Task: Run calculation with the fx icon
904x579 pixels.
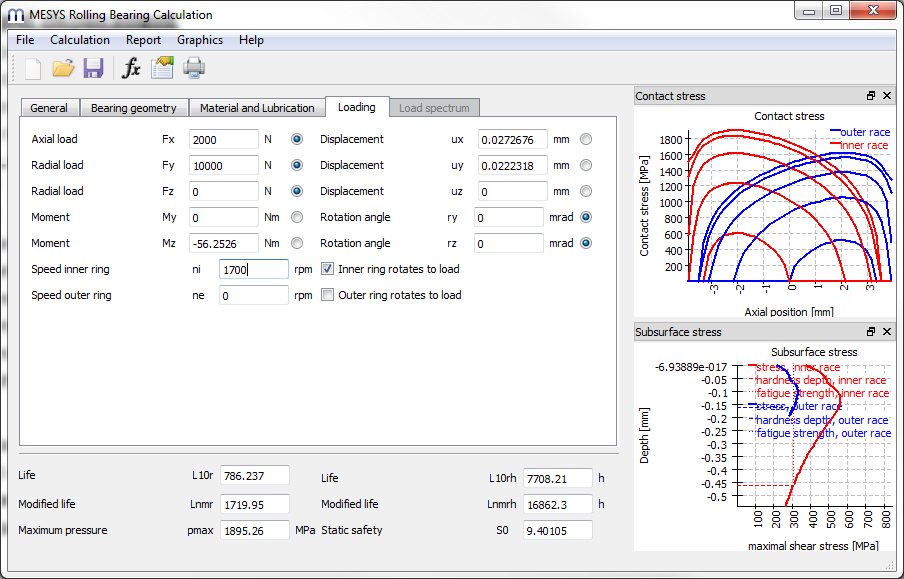Action: pos(131,68)
